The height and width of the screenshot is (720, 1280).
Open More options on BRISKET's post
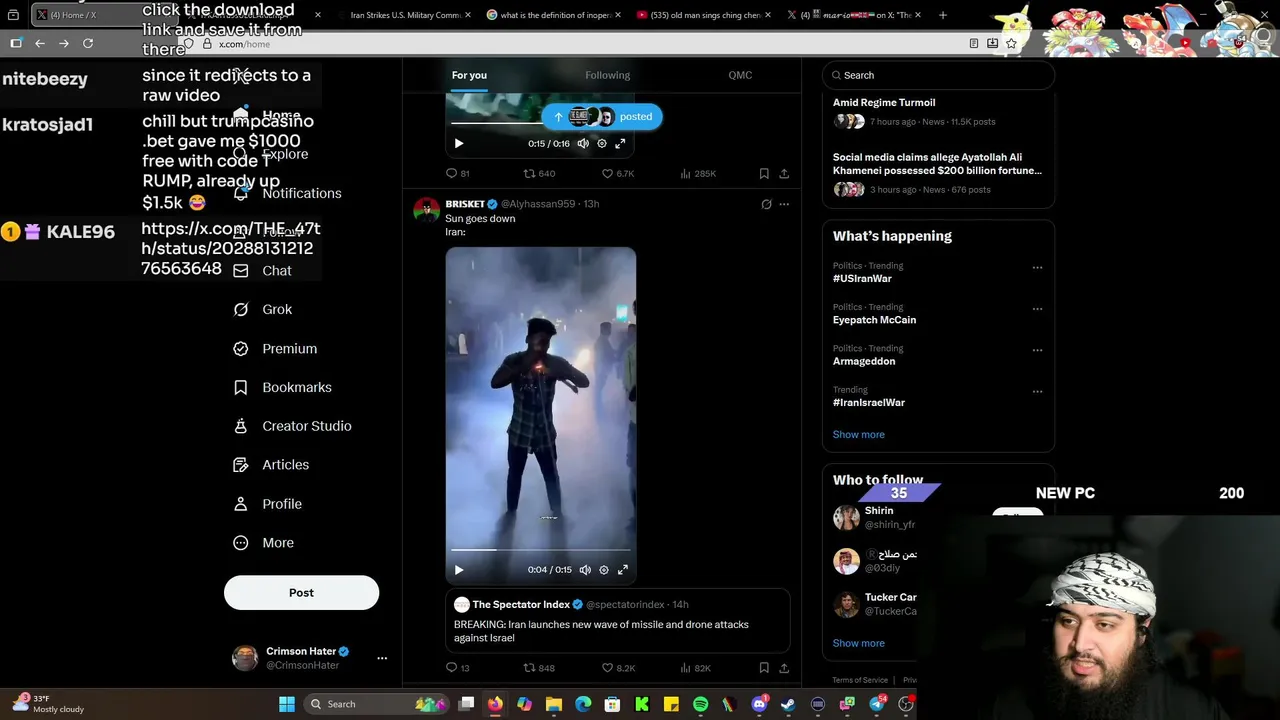click(x=784, y=204)
